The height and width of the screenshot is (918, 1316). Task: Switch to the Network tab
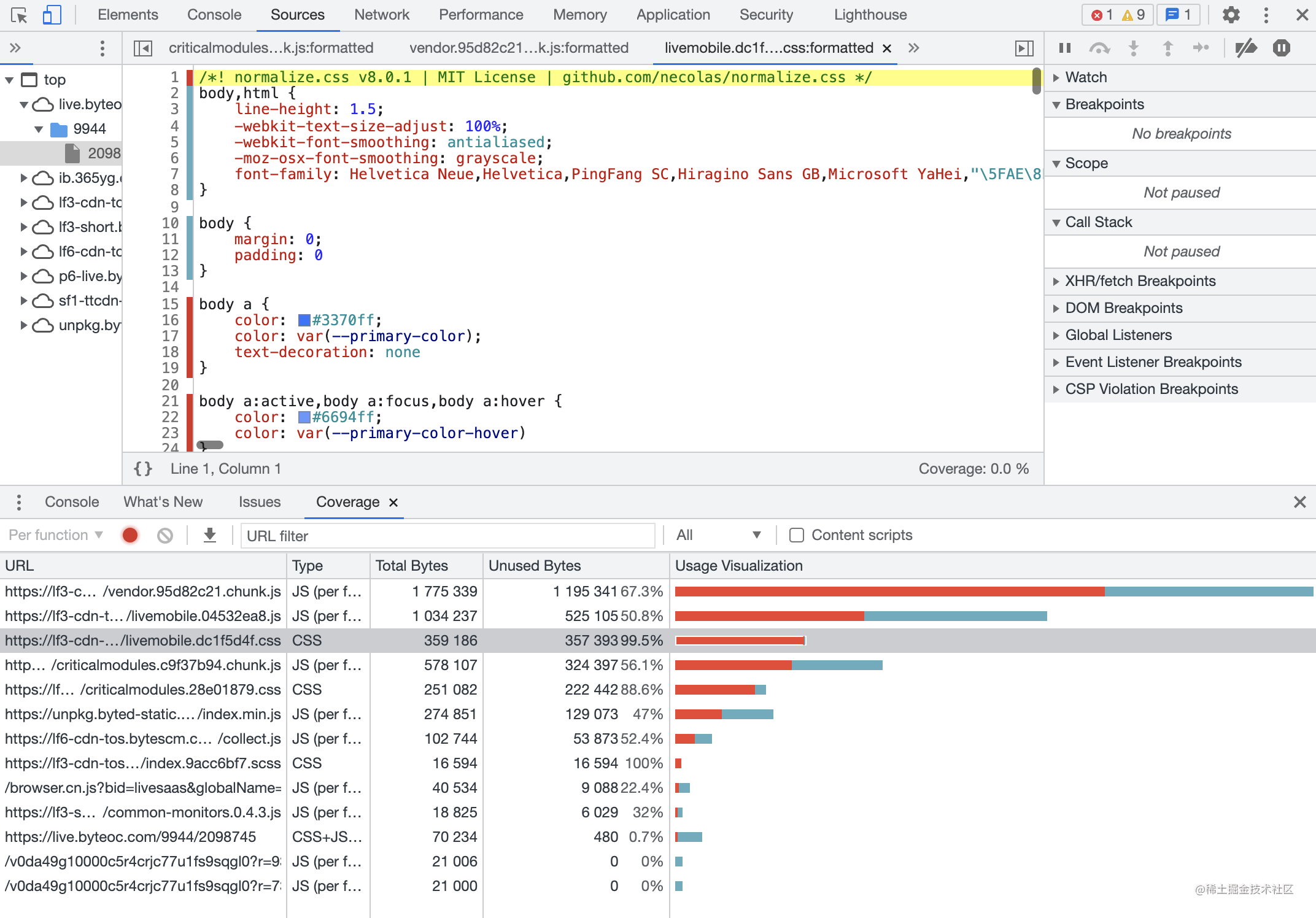click(381, 15)
